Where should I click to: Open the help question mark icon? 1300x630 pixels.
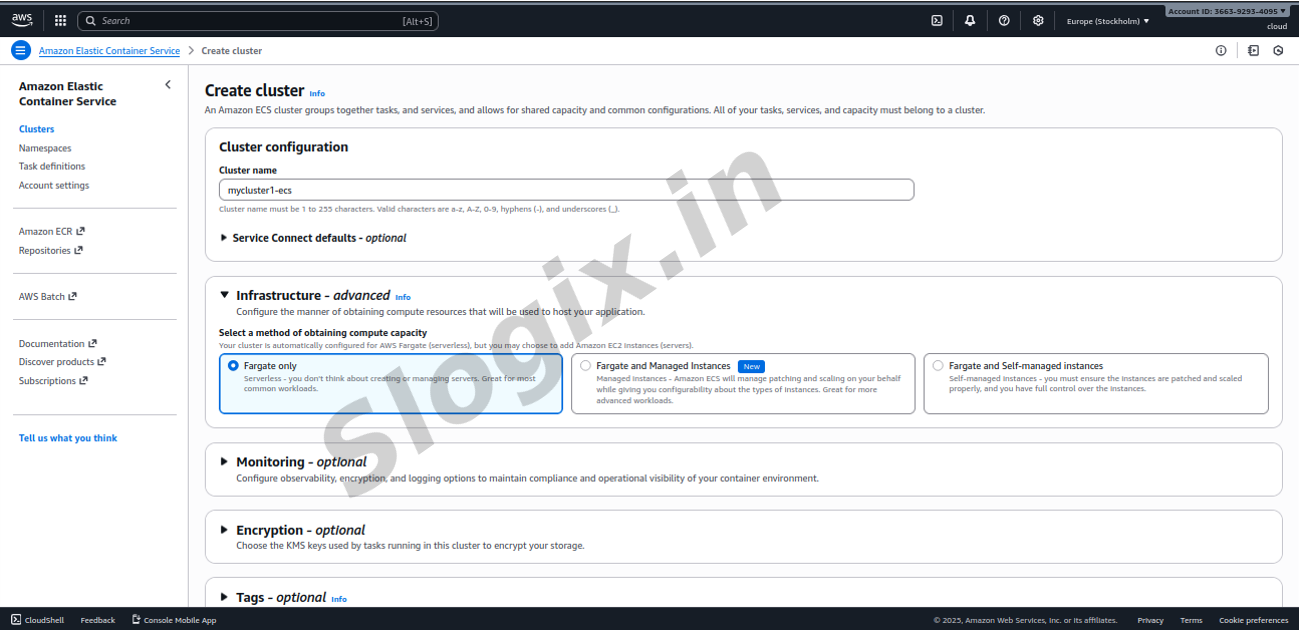pyautogui.click(x=1004, y=20)
